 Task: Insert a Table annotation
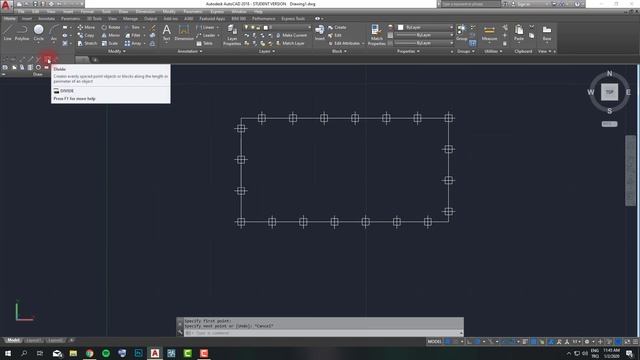click(204, 43)
